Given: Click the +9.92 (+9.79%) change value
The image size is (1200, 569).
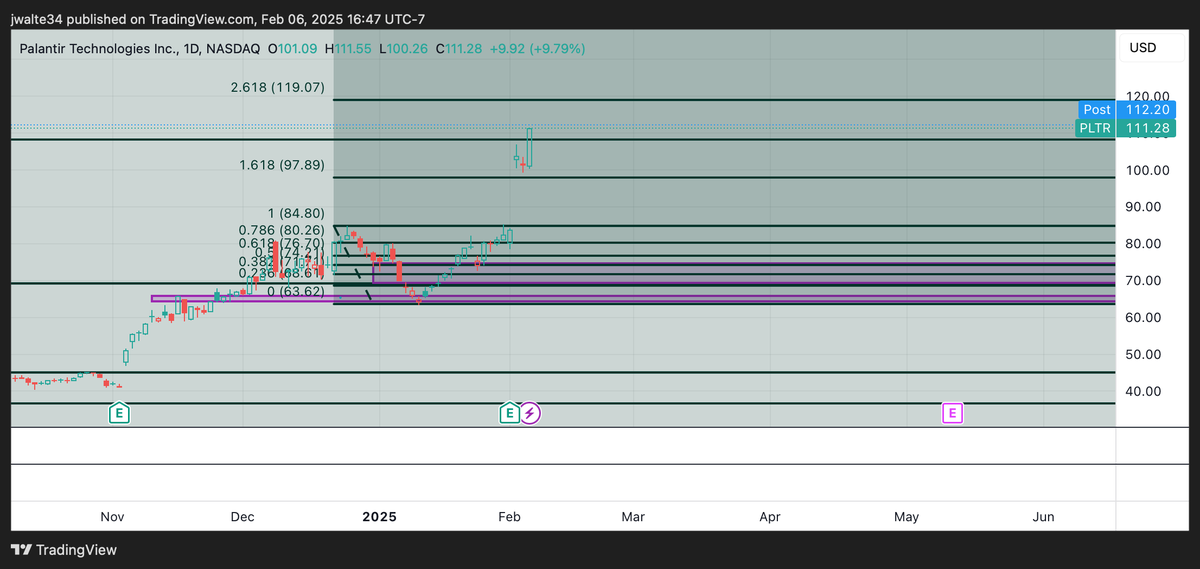Looking at the screenshot, I should click(x=537, y=48).
